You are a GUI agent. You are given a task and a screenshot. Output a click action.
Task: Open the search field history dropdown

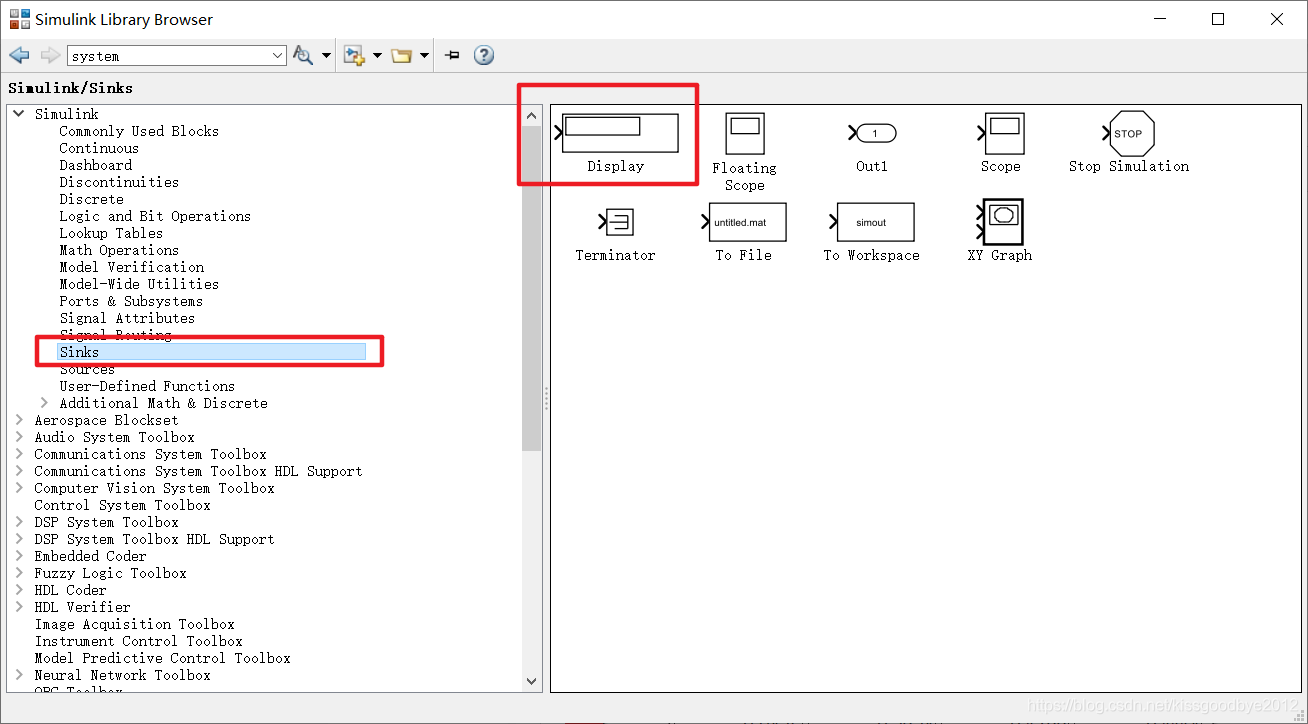click(x=278, y=56)
